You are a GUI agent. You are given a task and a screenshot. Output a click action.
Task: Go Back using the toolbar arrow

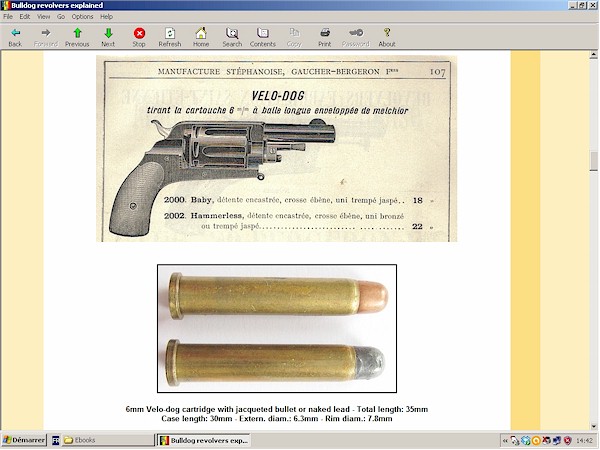15,37
